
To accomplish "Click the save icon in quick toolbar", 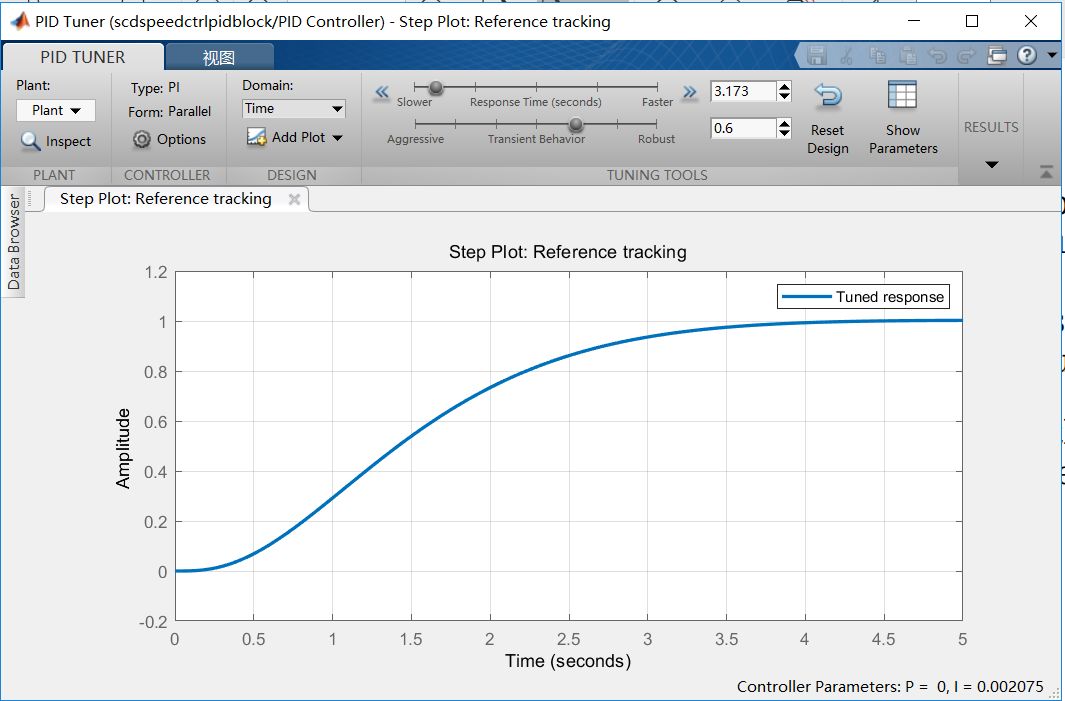I will coord(816,55).
